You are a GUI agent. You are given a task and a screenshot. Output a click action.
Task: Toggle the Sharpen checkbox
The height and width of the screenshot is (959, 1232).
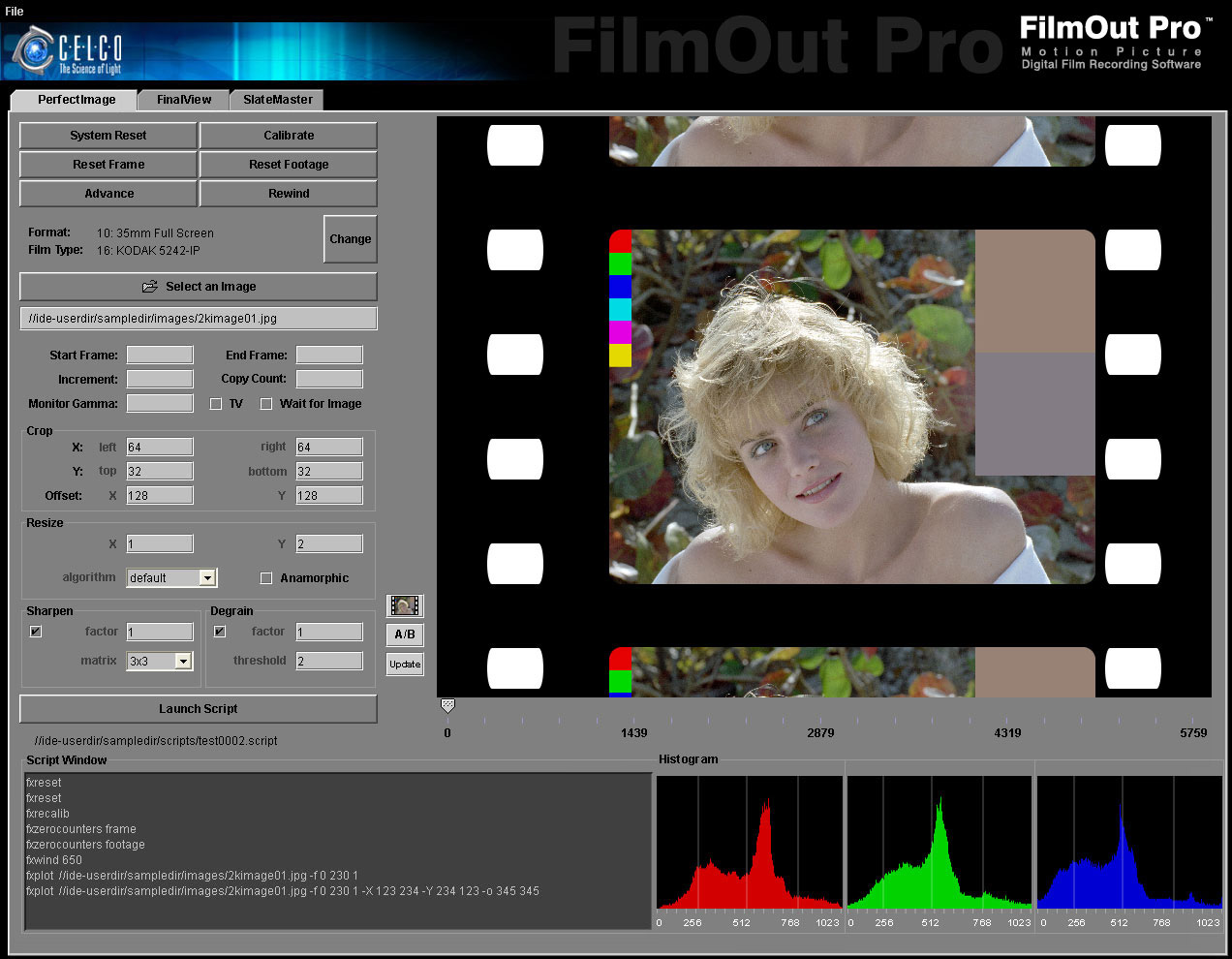[x=36, y=632]
